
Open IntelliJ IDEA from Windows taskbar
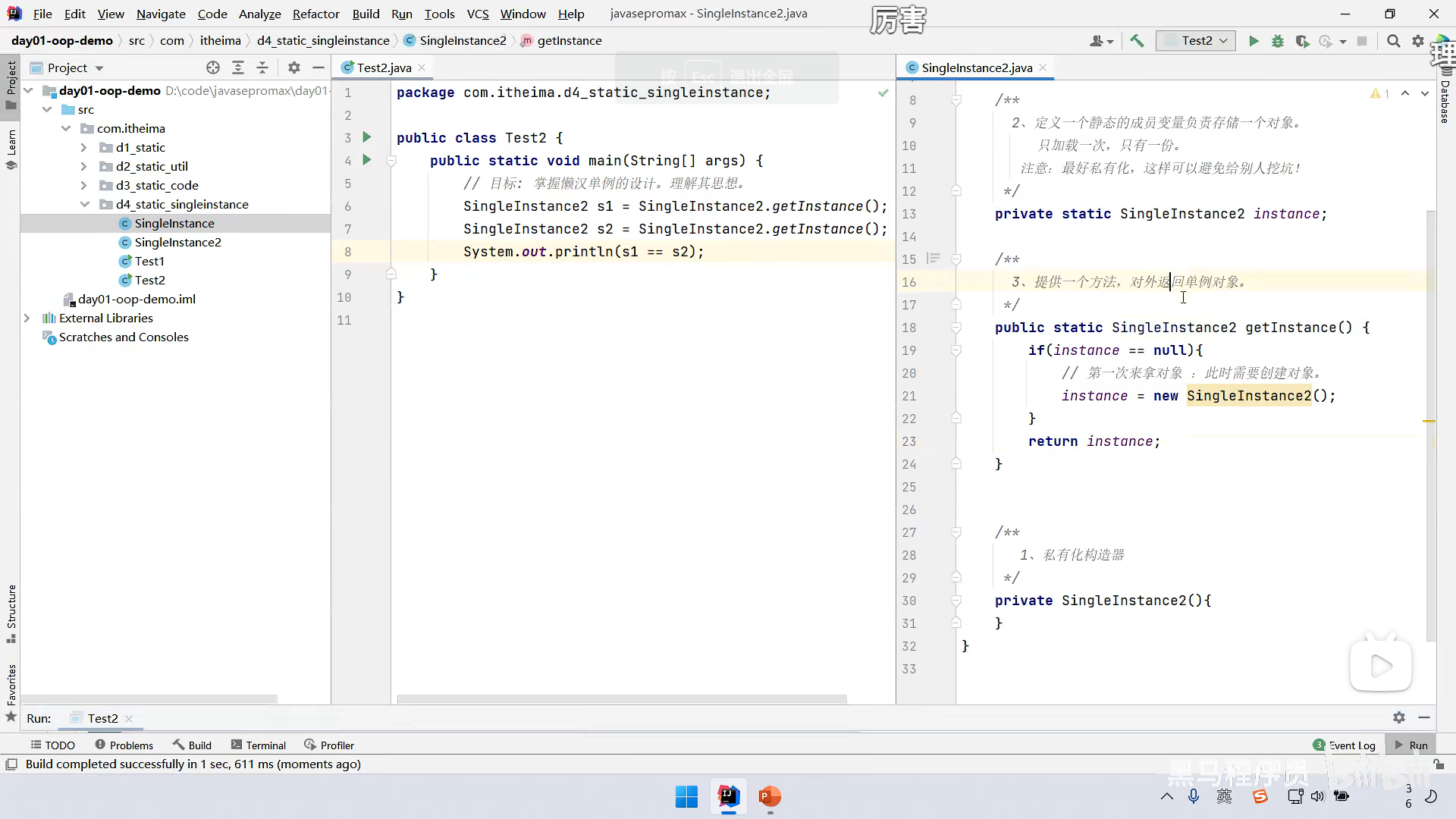pos(729,796)
